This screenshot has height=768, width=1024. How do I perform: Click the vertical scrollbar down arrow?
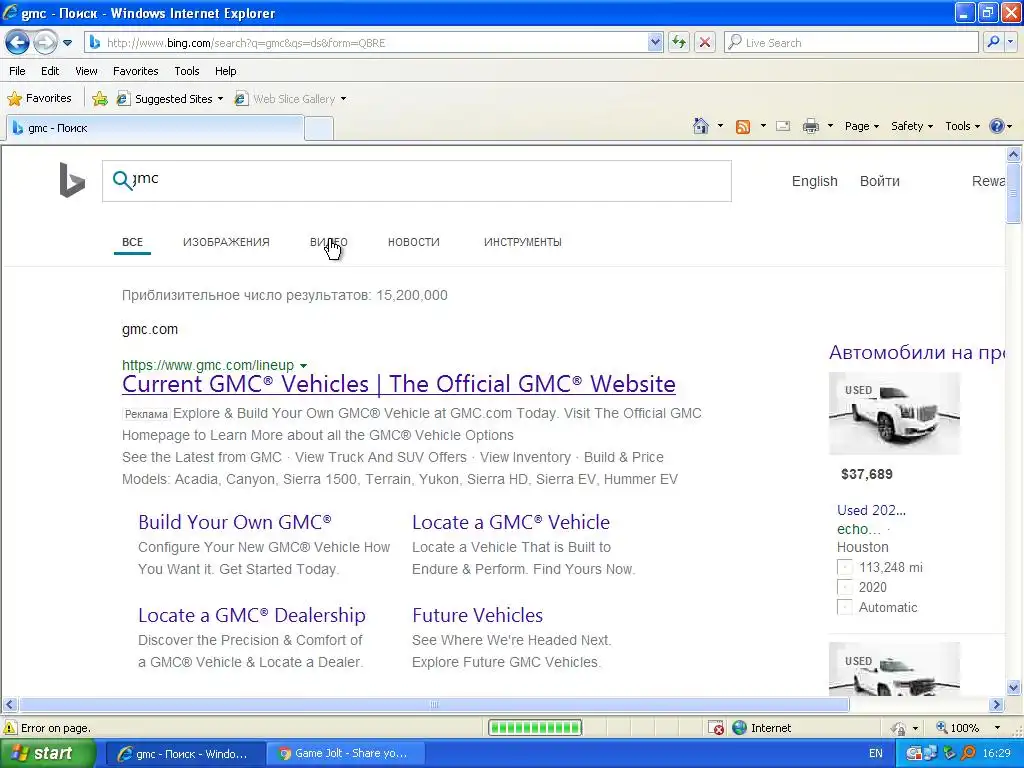[1014, 688]
